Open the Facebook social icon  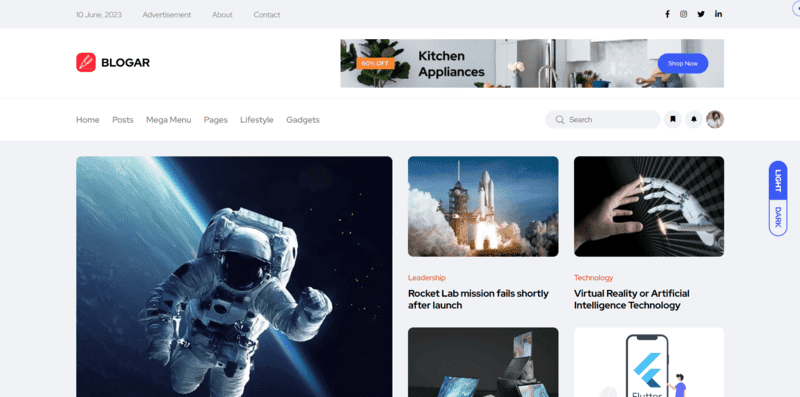click(667, 14)
